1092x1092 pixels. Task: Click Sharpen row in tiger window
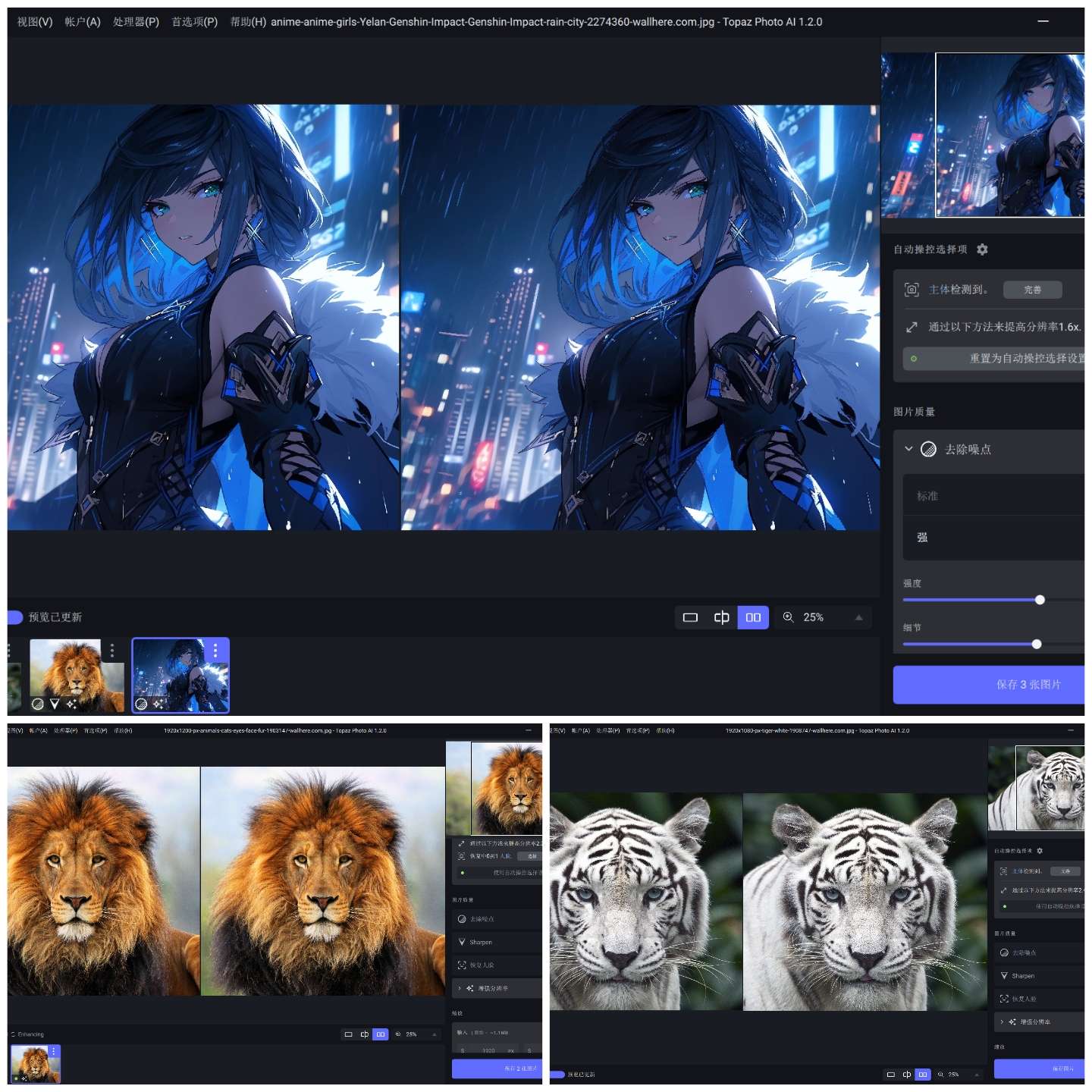pyautogui.click(x=1039, y=976)
